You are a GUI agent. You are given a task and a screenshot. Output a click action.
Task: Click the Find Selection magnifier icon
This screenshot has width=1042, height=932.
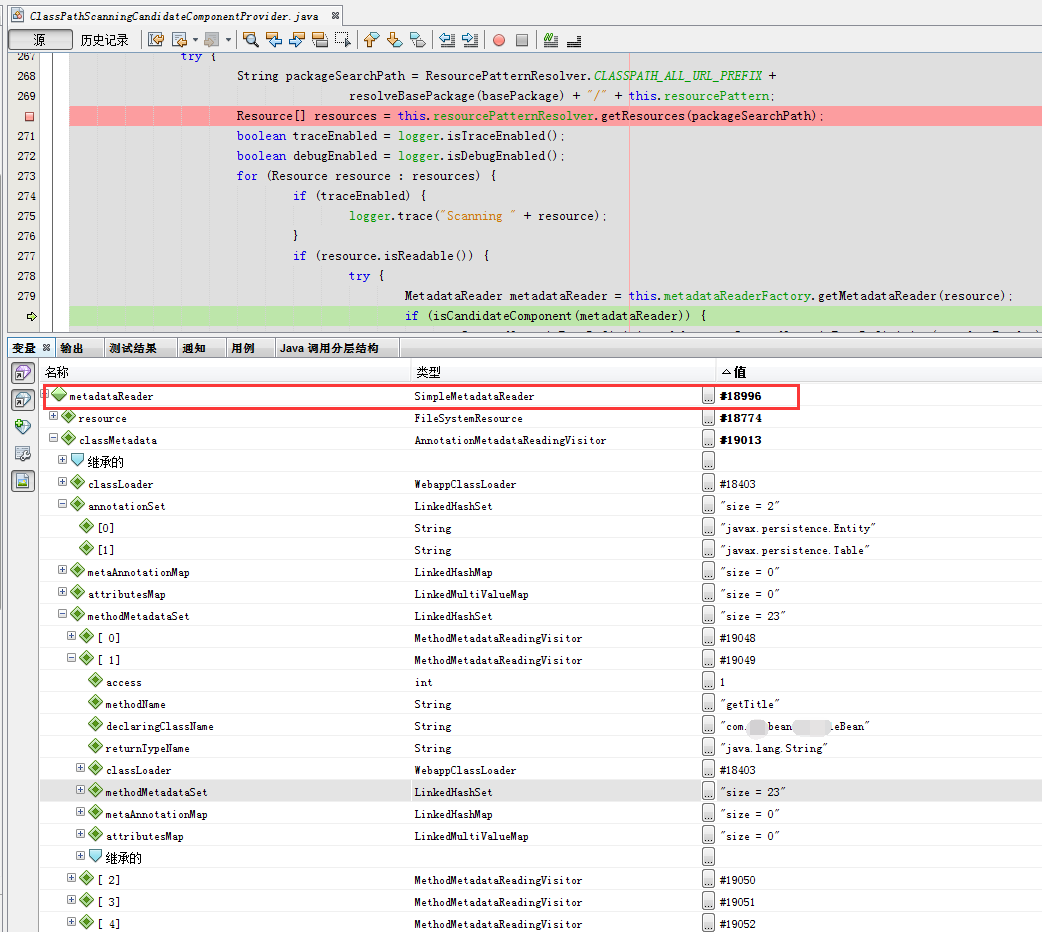[251, 40]
